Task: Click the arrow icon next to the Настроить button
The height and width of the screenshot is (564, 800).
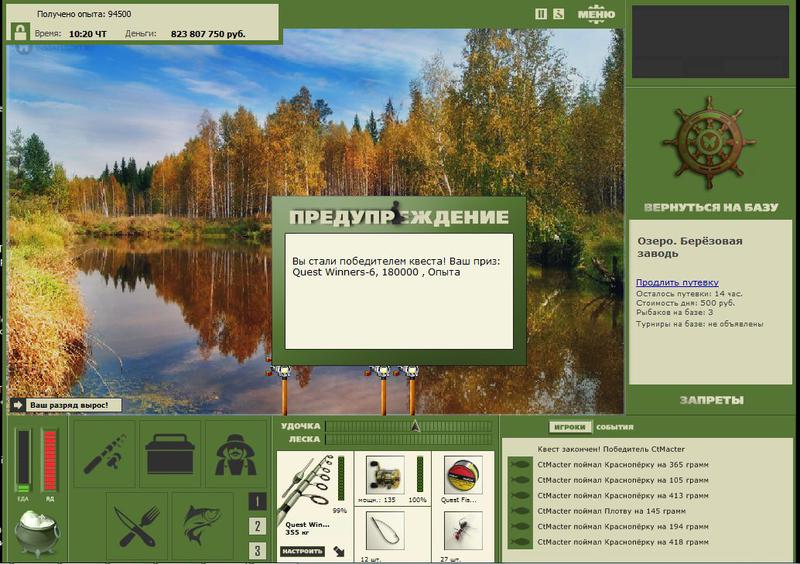Action: [x=339, y=551]
